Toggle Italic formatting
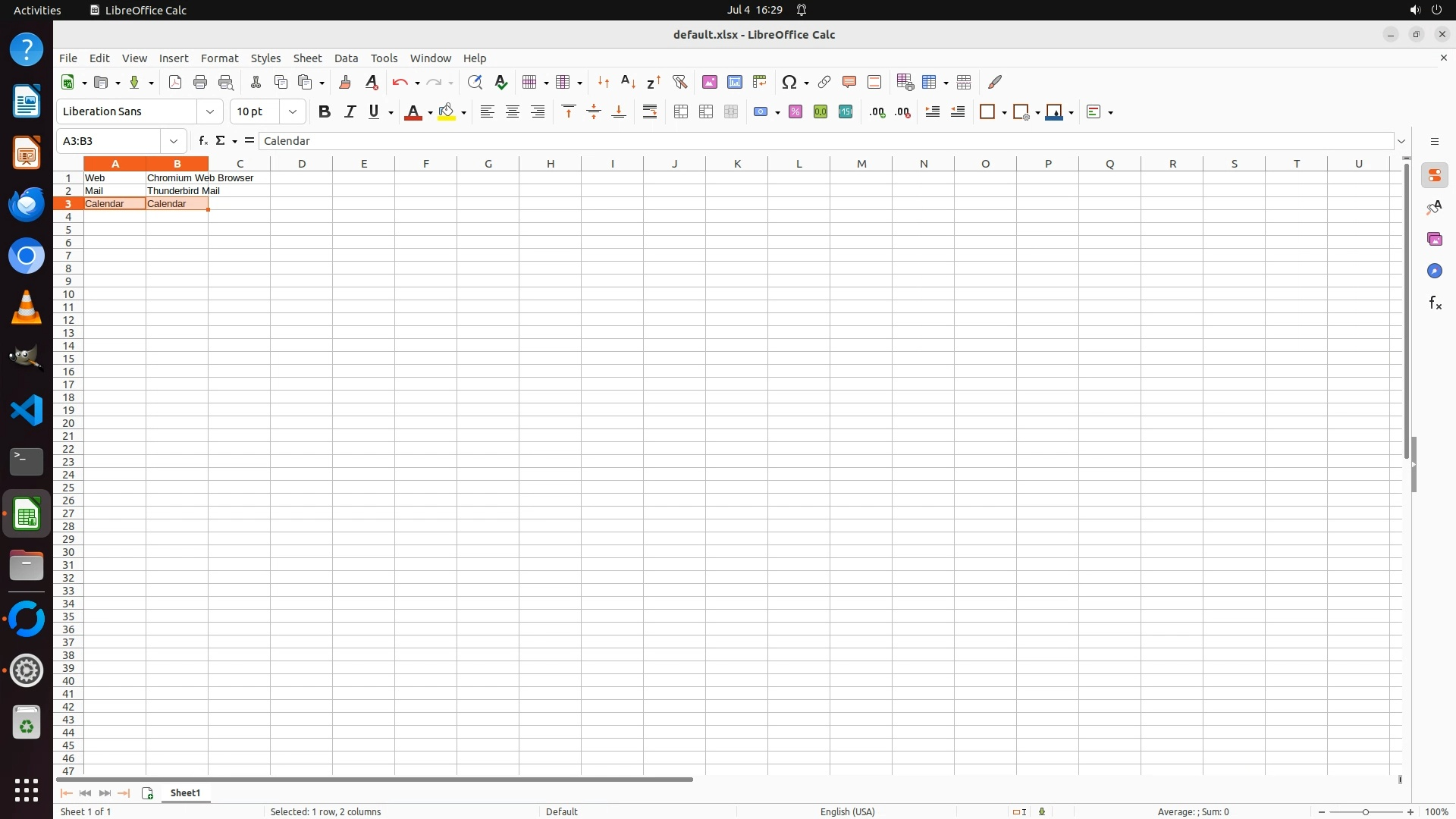The width and height of the screenshot is (1456, 819). [350, 112]
